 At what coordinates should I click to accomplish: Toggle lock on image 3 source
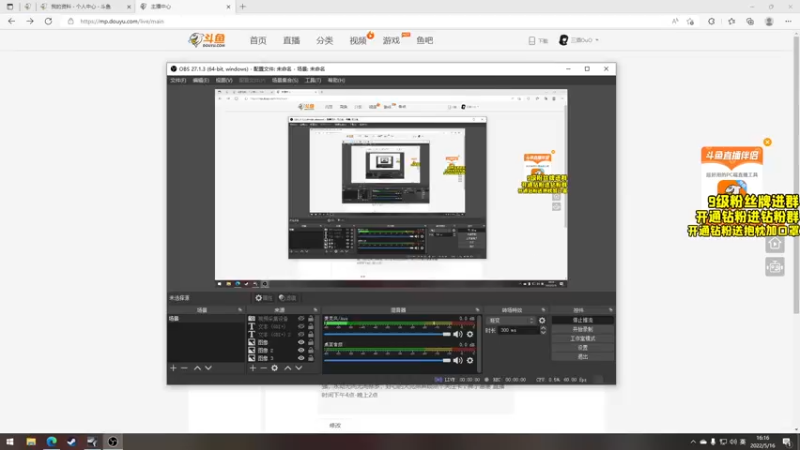[311, 358]
